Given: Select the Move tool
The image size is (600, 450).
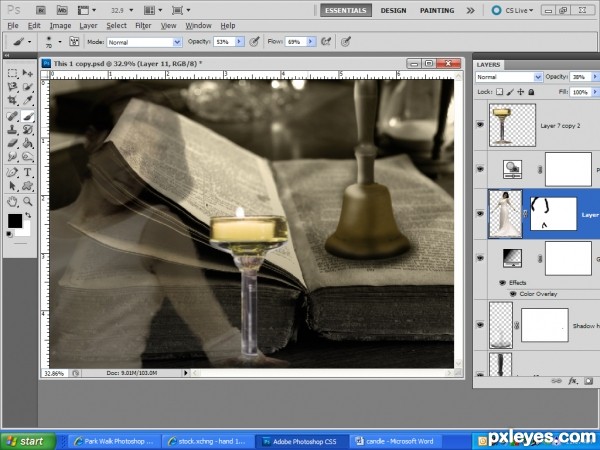Looking at the screenshot, I should coord(28,73).
